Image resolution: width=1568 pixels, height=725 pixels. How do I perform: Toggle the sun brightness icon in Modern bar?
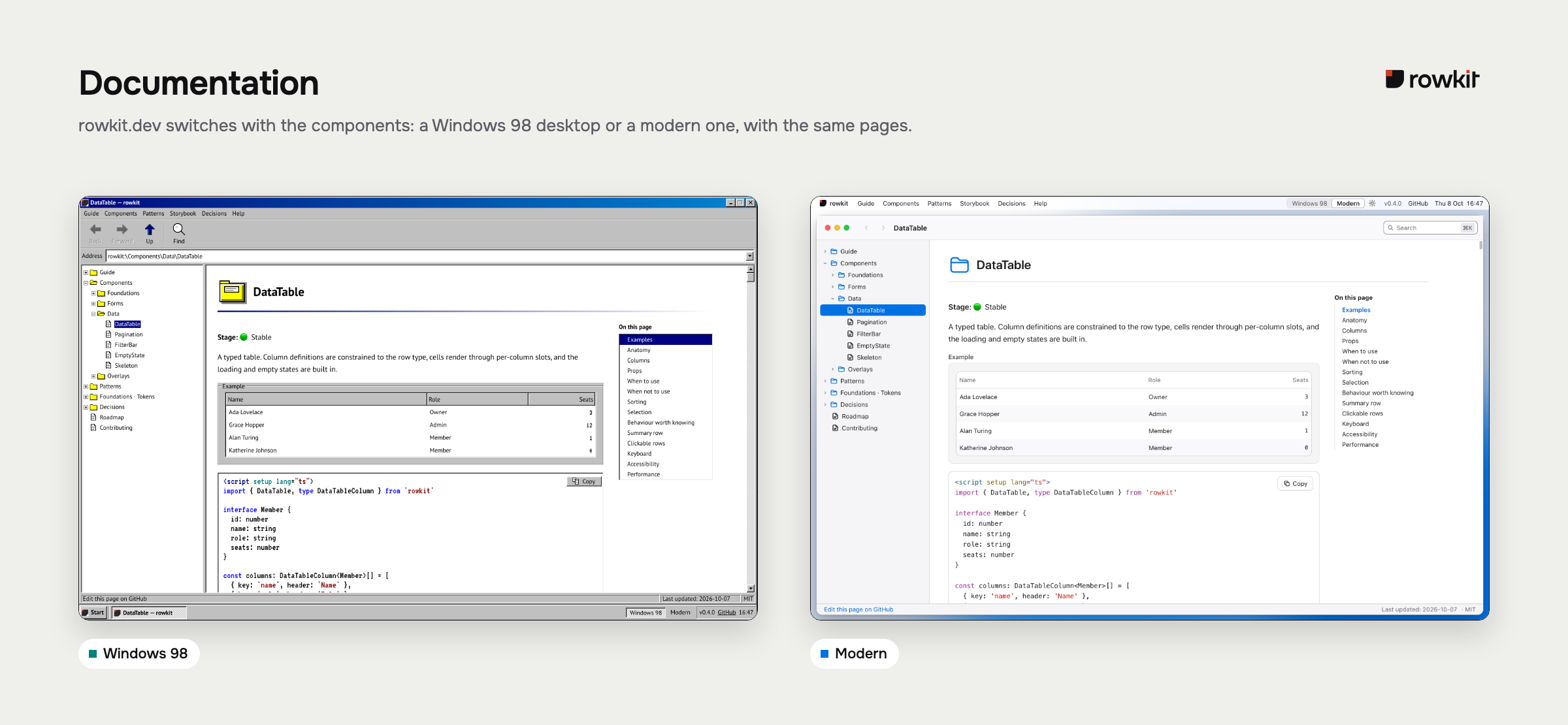click(x=1372, y=204)
